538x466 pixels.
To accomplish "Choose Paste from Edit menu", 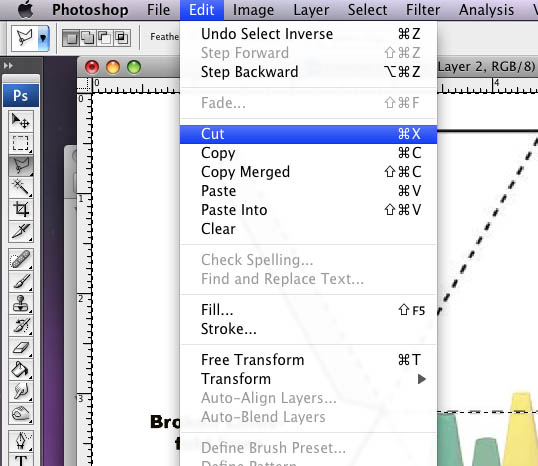I will (308, 191).
